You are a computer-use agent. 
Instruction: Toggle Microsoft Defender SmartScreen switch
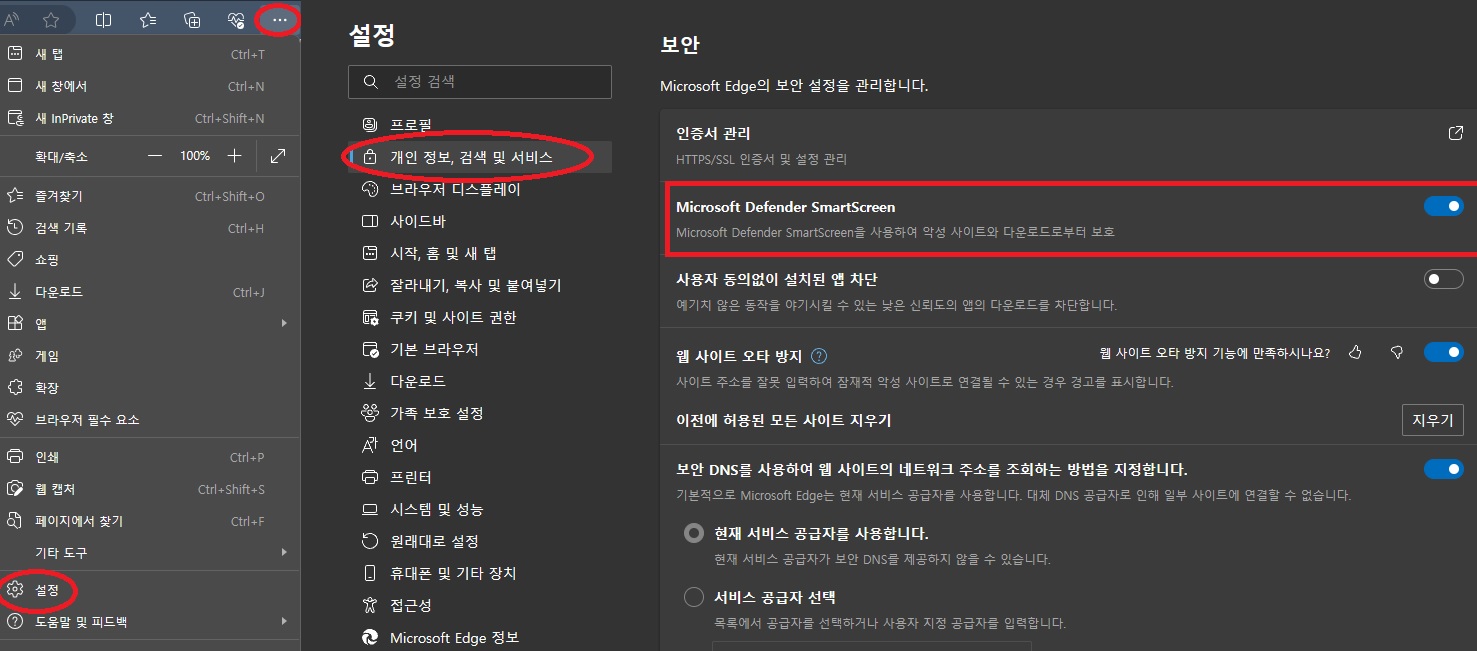(x=1443, y=206)
